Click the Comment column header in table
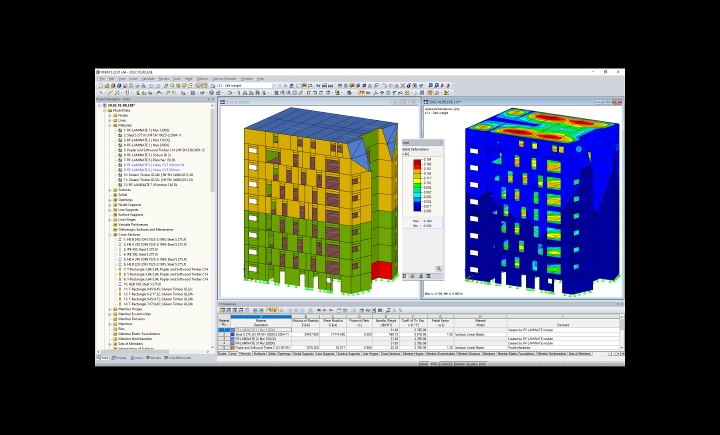Image resolution: width=720 pixels, height=435 pixels. tap(563, 323)
